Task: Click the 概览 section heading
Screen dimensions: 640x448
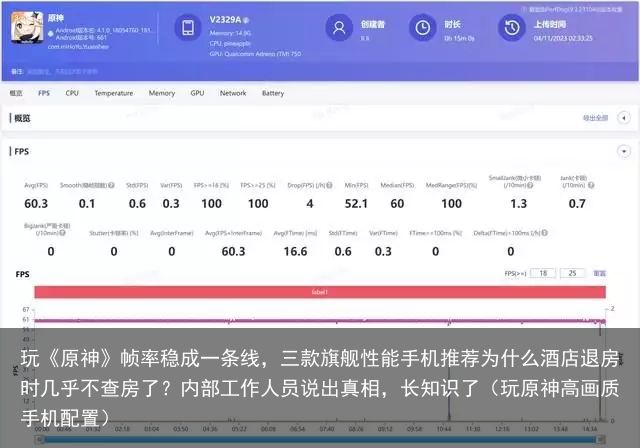Action: coord(22,118)
